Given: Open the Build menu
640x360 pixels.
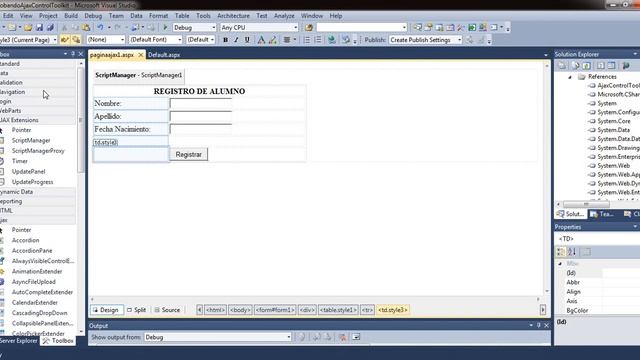Looking at the screenshot, I should point(71,16).
